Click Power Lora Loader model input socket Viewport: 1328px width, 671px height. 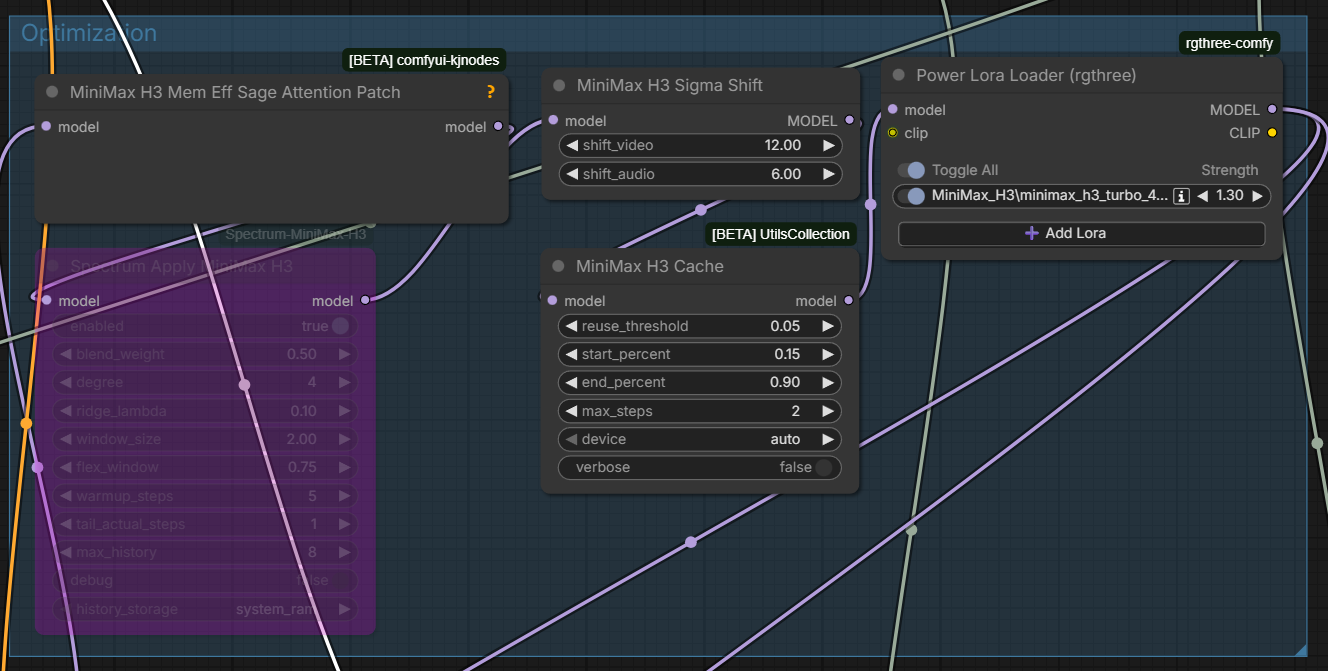pos(892,110)
